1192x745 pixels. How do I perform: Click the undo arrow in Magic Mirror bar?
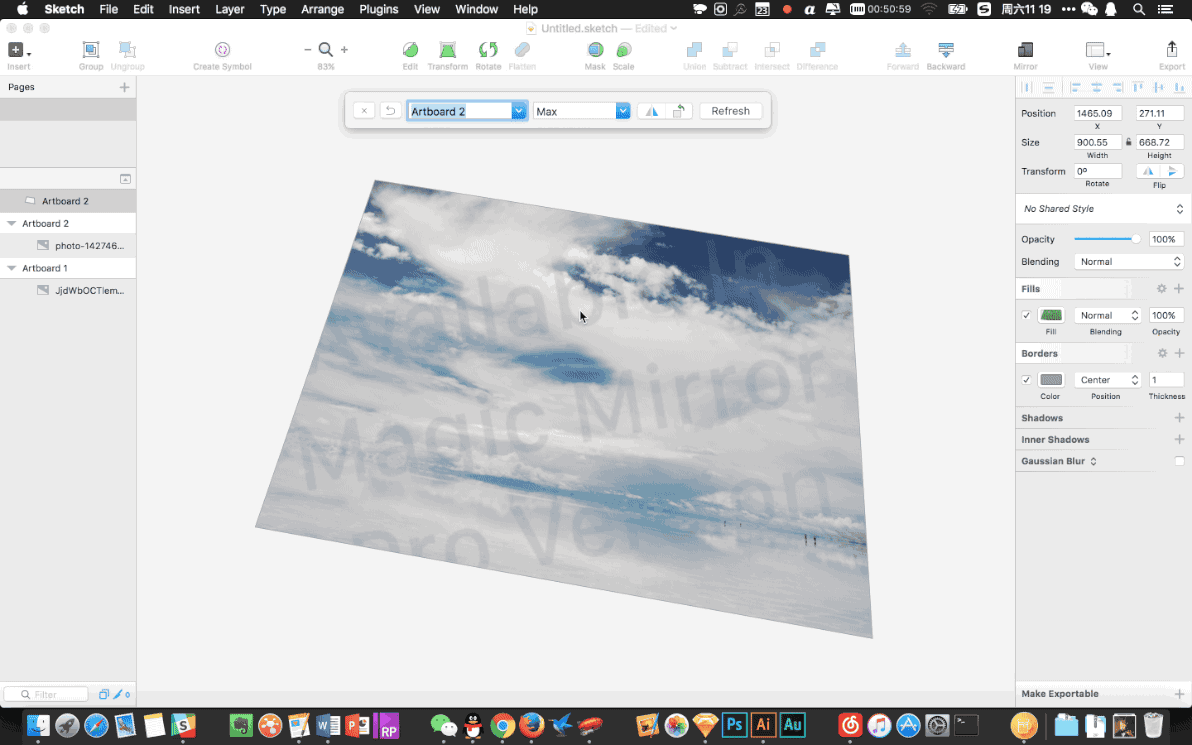point(390,111)
